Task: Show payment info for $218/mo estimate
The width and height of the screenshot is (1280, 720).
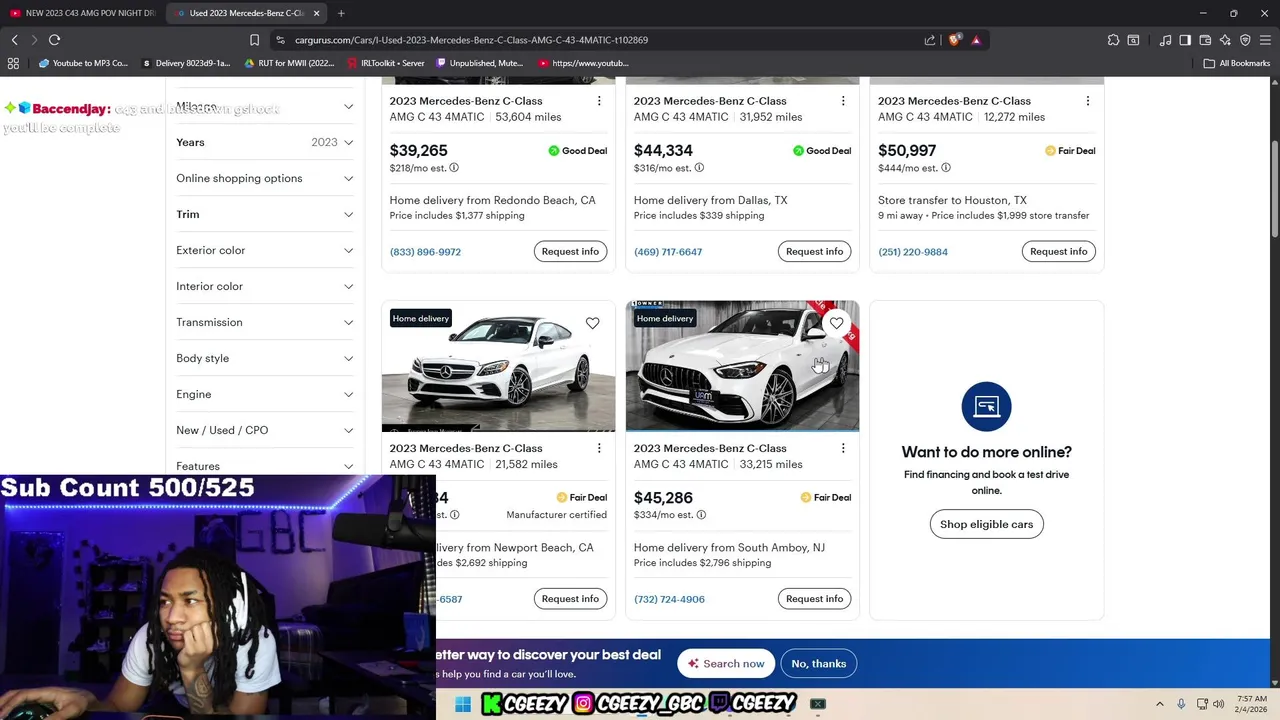Action: pyautogui.click(x=454, y=168)
